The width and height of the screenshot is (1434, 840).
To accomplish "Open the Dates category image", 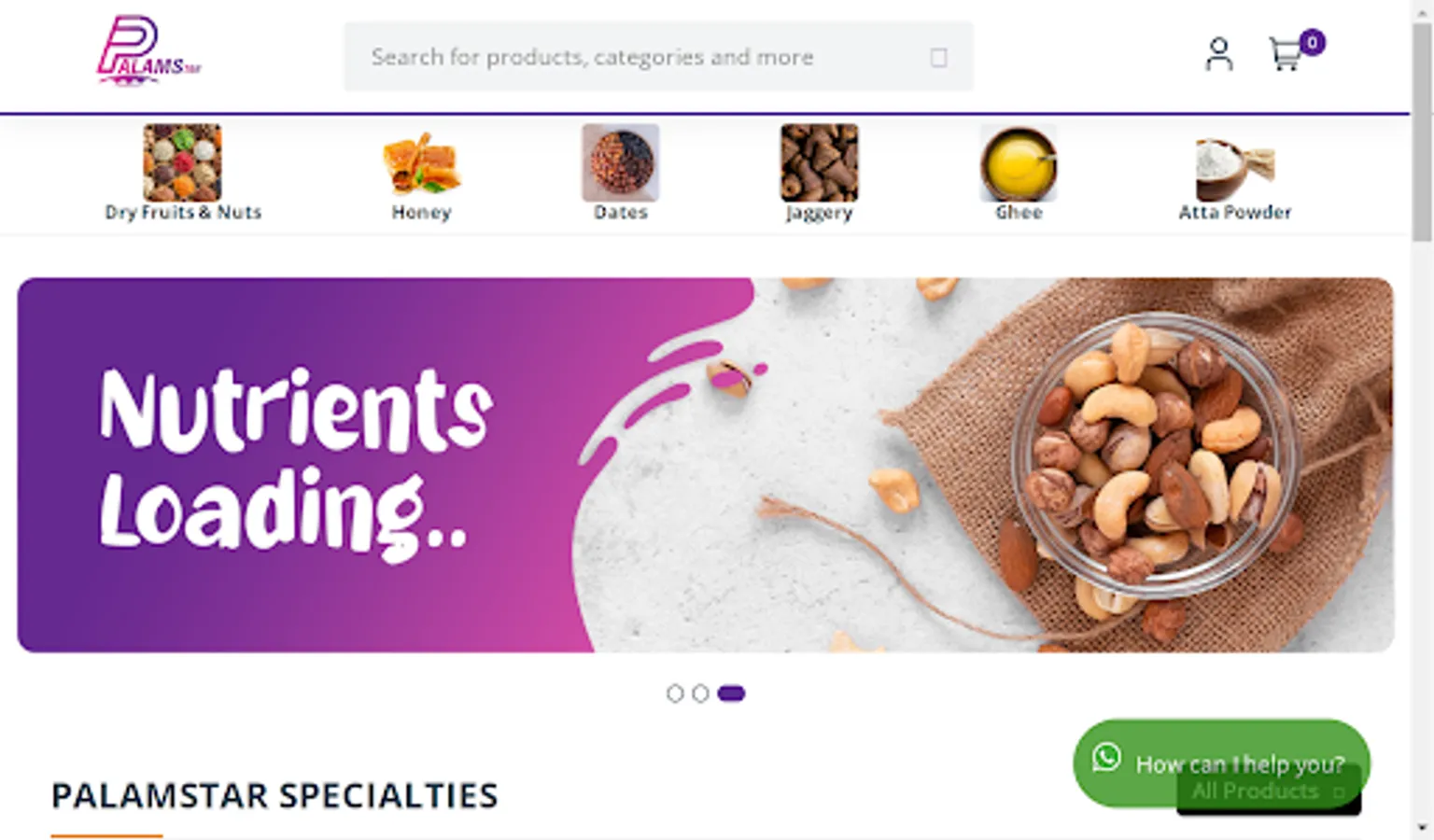I will 621,162.
